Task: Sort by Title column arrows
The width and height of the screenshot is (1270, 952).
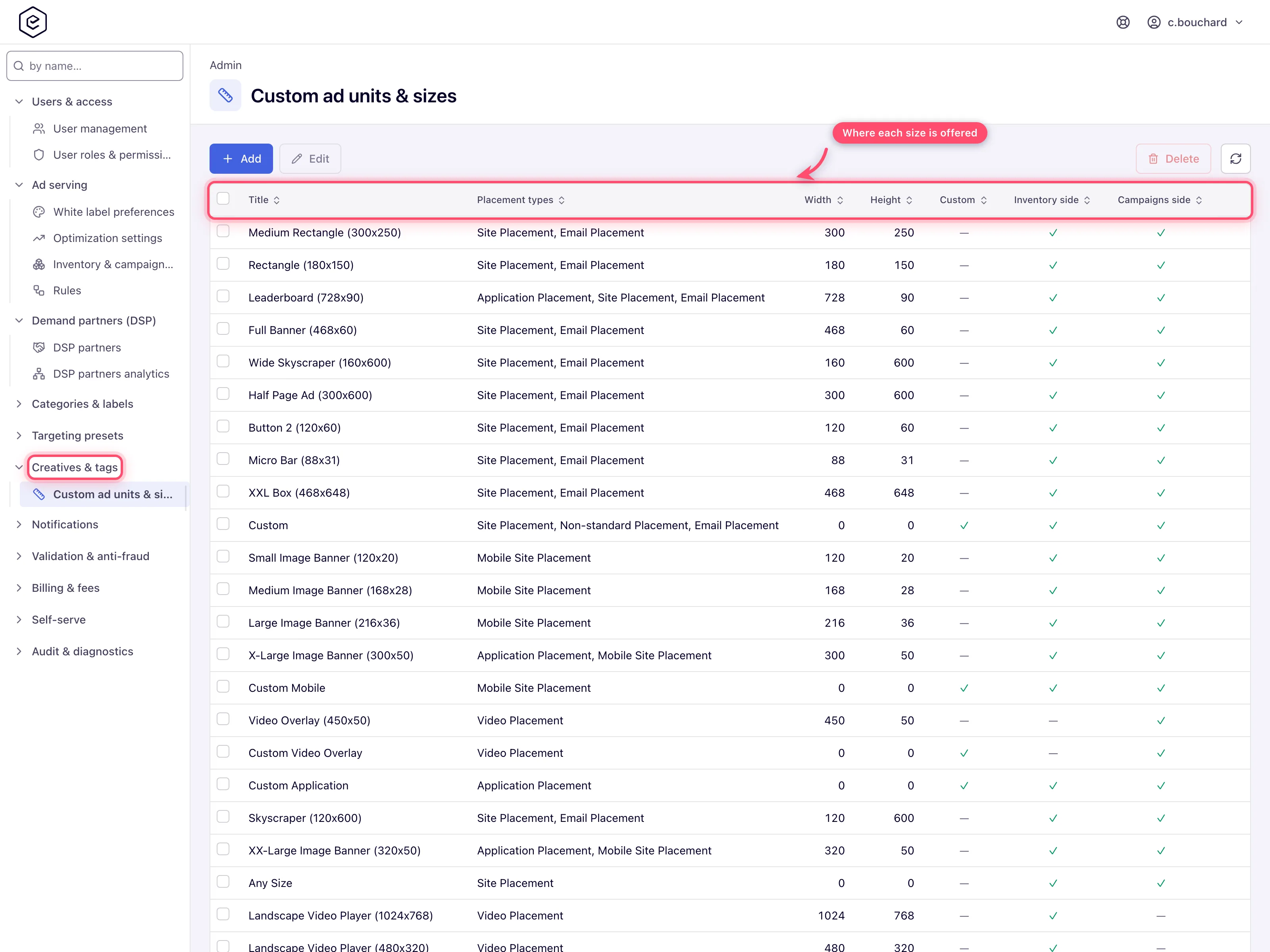Action: [x=277, y=200]
